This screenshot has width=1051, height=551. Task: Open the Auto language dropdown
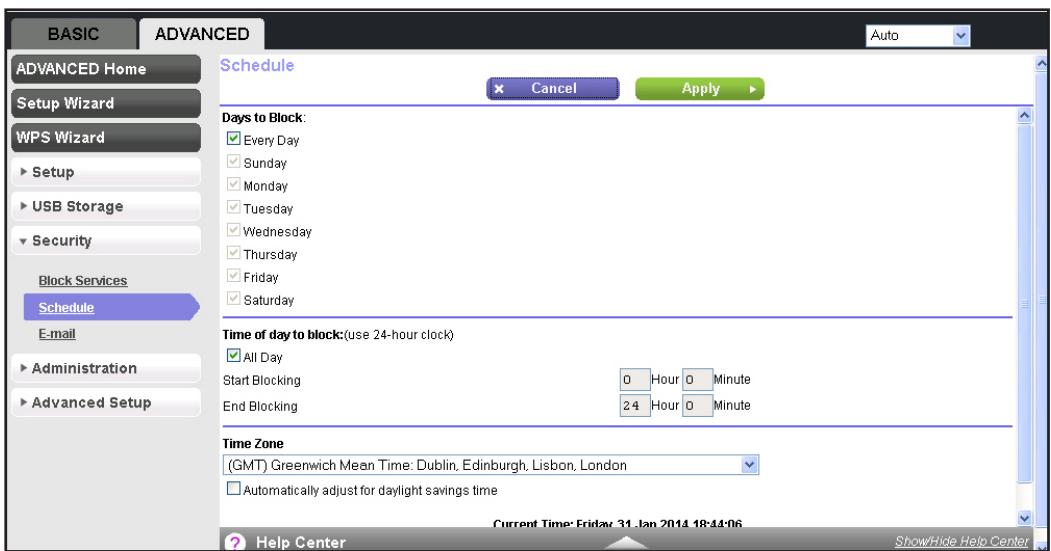point(918,36)
